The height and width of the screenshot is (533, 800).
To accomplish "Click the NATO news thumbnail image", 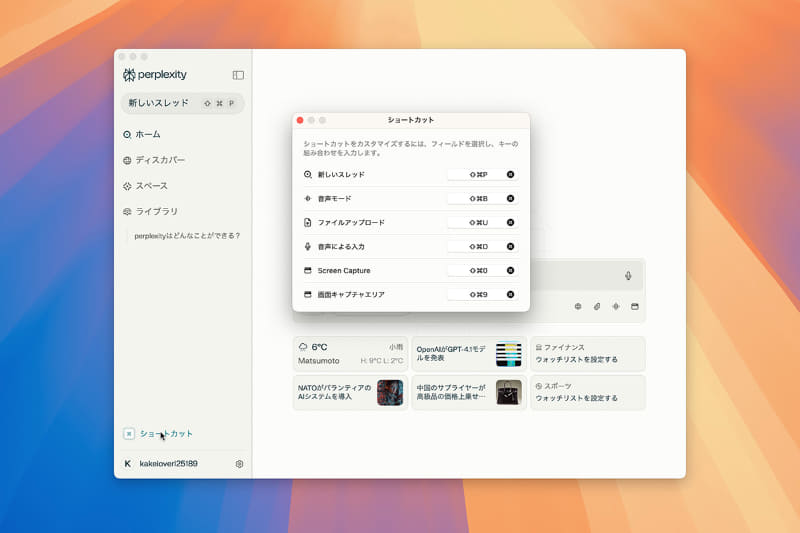I will 390,393.
